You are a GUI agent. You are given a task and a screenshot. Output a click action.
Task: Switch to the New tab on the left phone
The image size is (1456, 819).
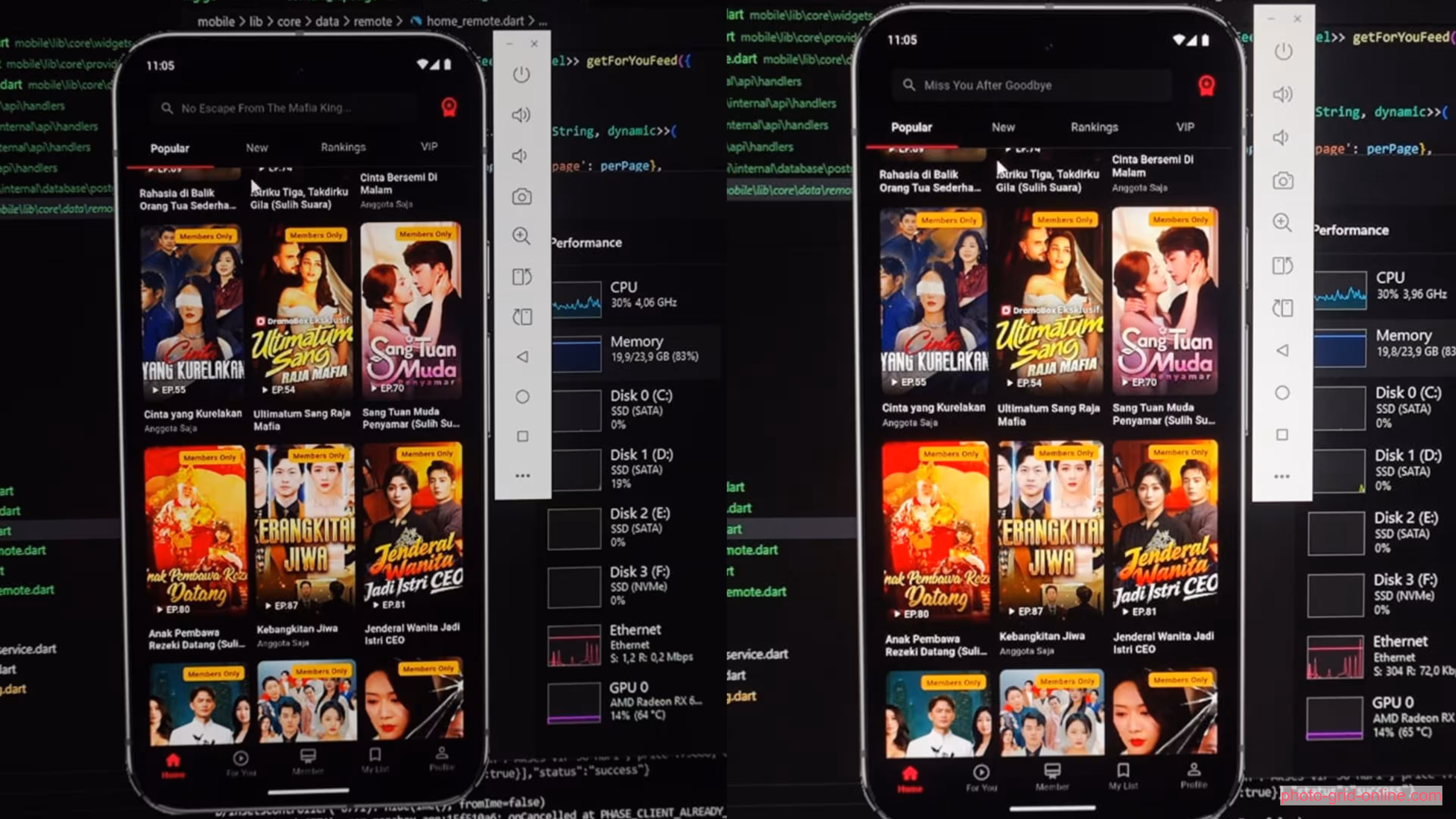tap(257, 148)
